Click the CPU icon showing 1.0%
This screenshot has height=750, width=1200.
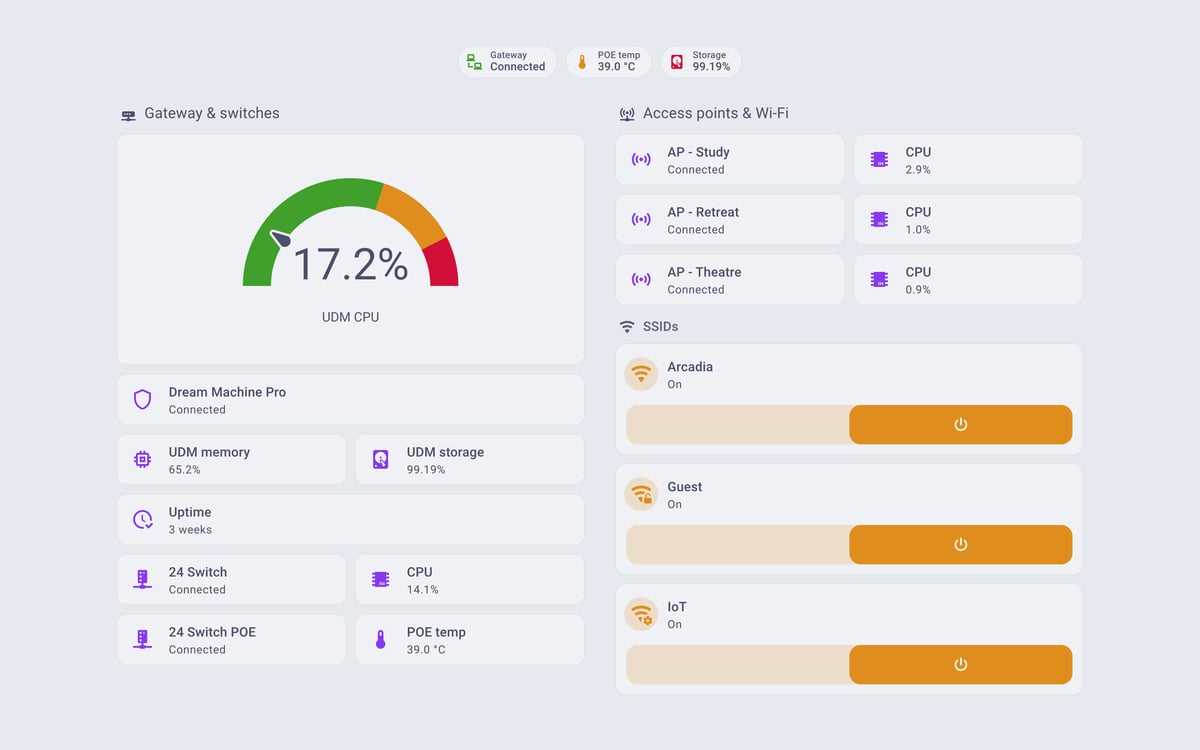(879, 220)
